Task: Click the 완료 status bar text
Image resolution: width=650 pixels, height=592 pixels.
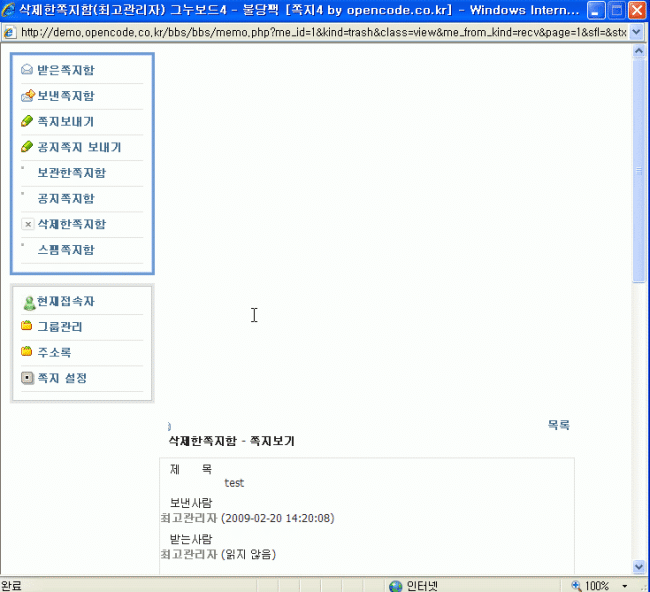Action: click(11, 586)
